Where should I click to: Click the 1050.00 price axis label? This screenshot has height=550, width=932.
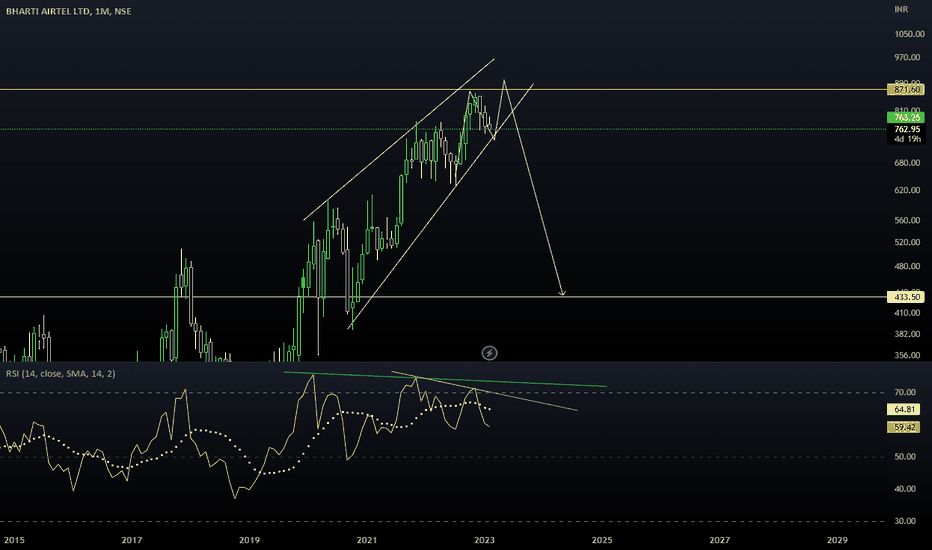tap(909, 34)
